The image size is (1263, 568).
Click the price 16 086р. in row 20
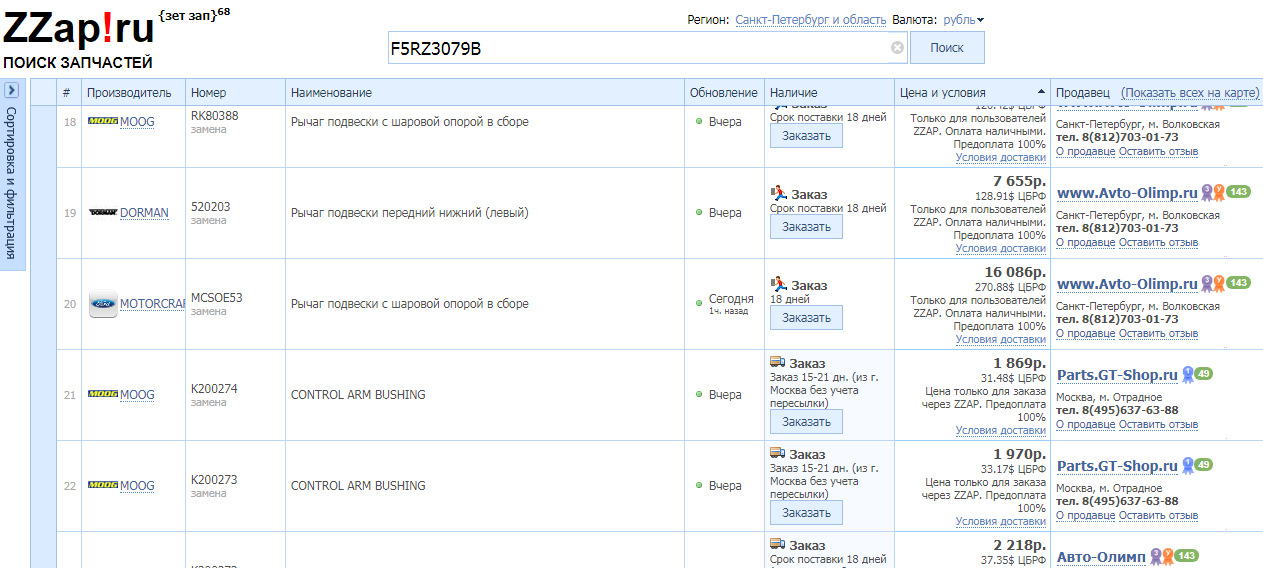pyautogui.click(x=1015, y=272)
